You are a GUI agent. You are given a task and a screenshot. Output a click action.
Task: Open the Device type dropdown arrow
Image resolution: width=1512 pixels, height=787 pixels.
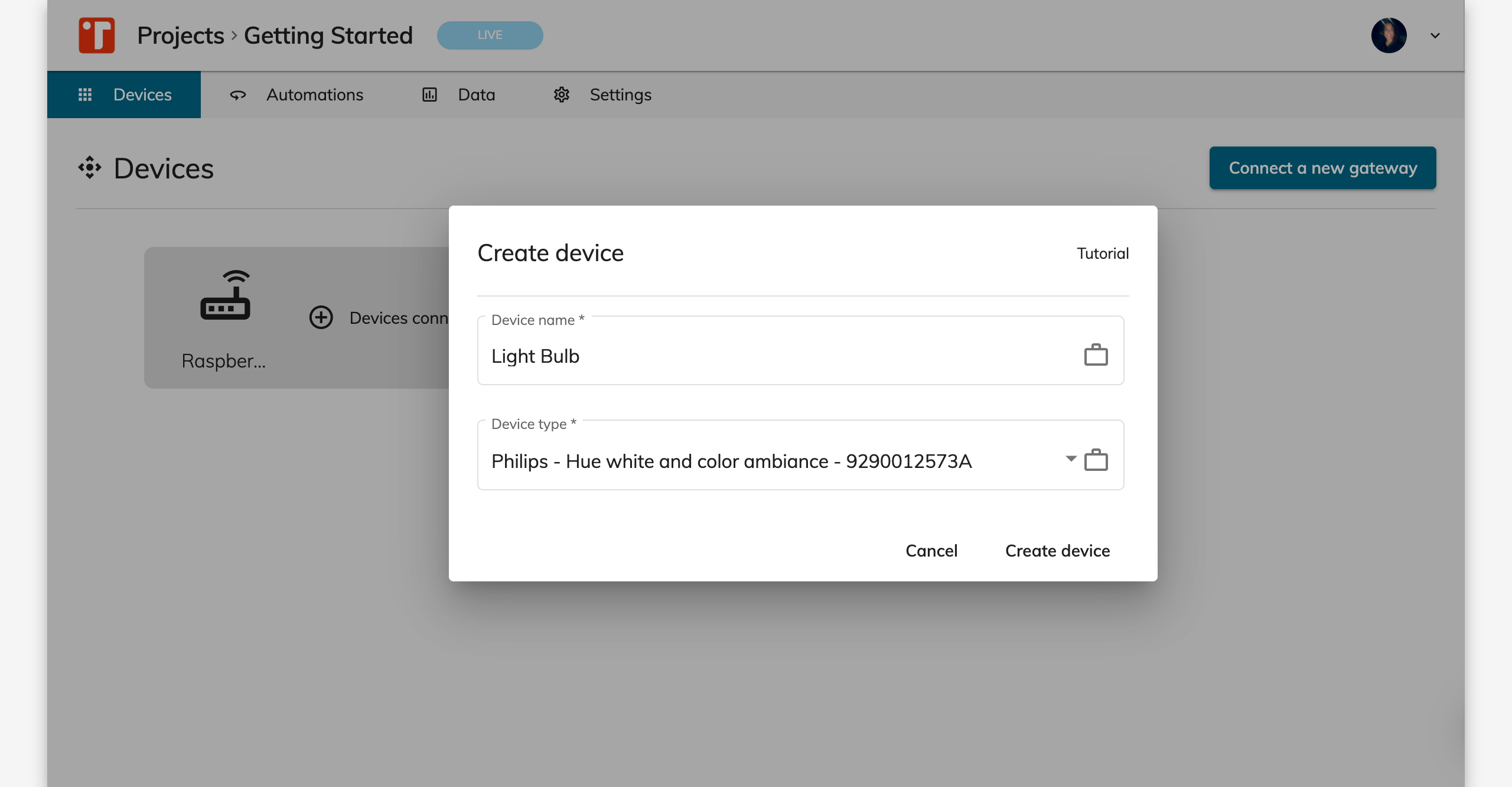(x=1071, y=458)
